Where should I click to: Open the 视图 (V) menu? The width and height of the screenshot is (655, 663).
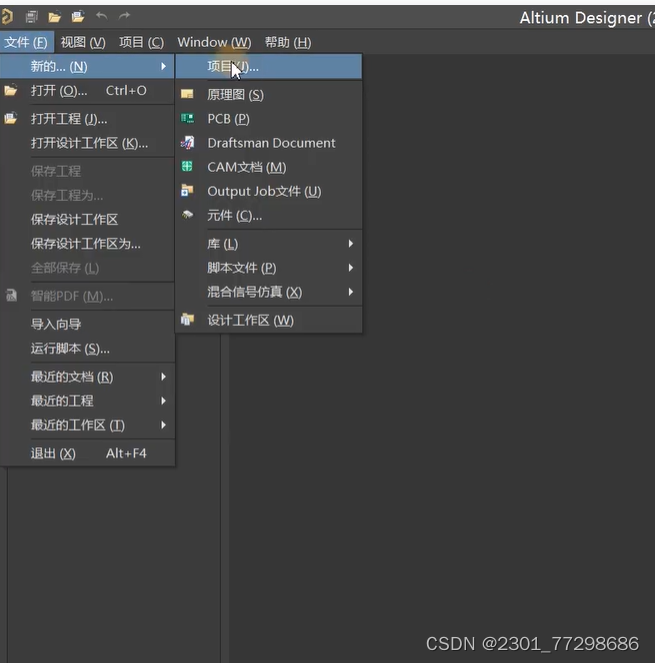click(83, 42)
